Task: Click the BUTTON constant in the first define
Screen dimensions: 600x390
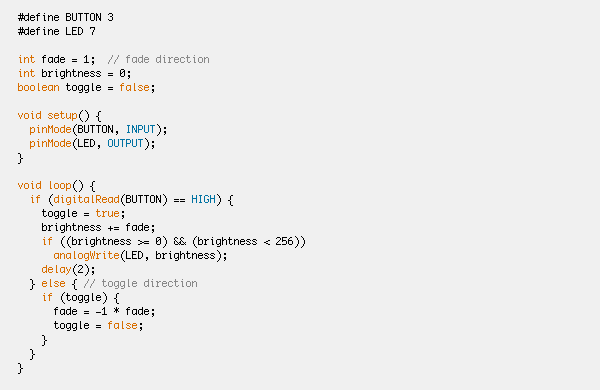Action: point(83,17)
